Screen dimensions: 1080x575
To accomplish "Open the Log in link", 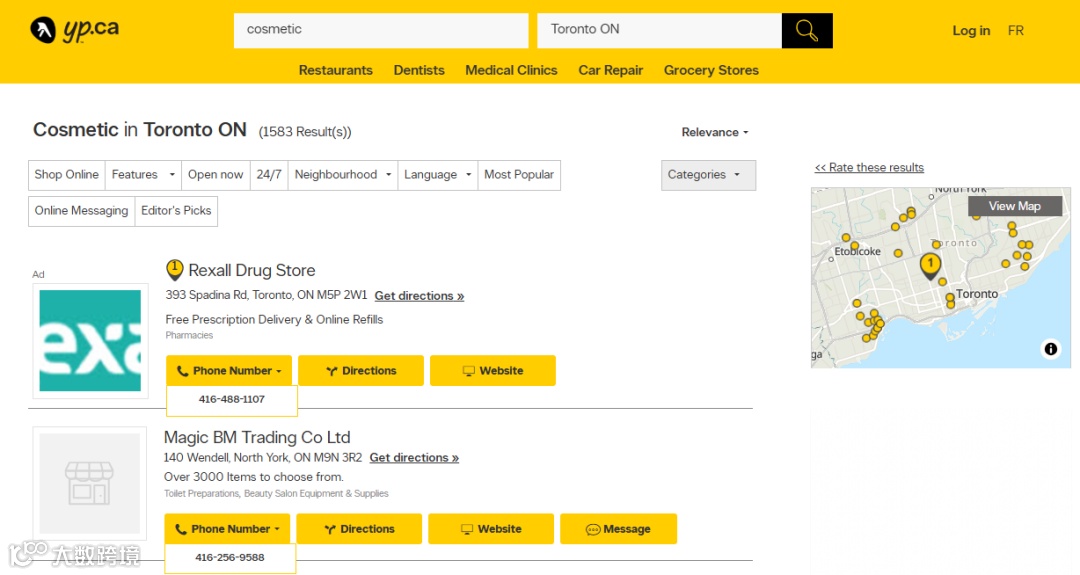I will pyautogui.click(x=971, y=30).
